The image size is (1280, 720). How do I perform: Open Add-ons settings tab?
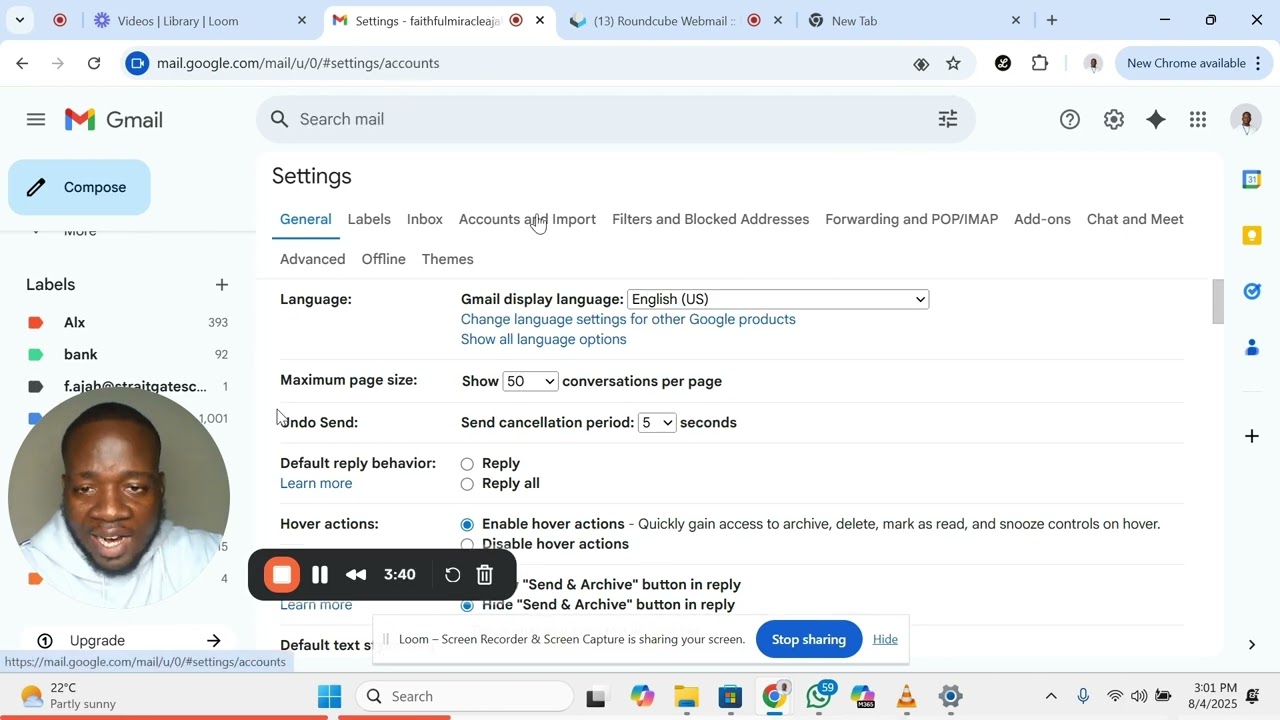(1042, 219)
